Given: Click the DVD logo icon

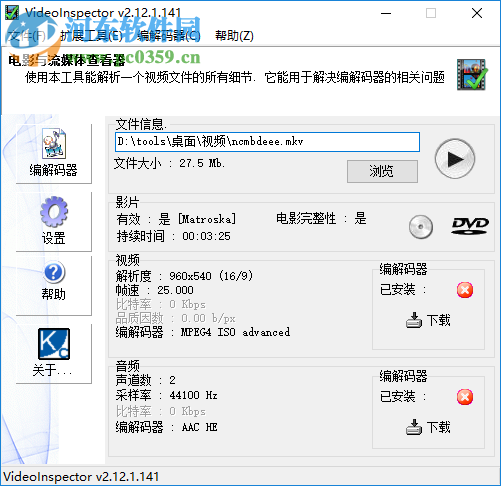Looking at the screenshot, I should (x=470, y=226).
